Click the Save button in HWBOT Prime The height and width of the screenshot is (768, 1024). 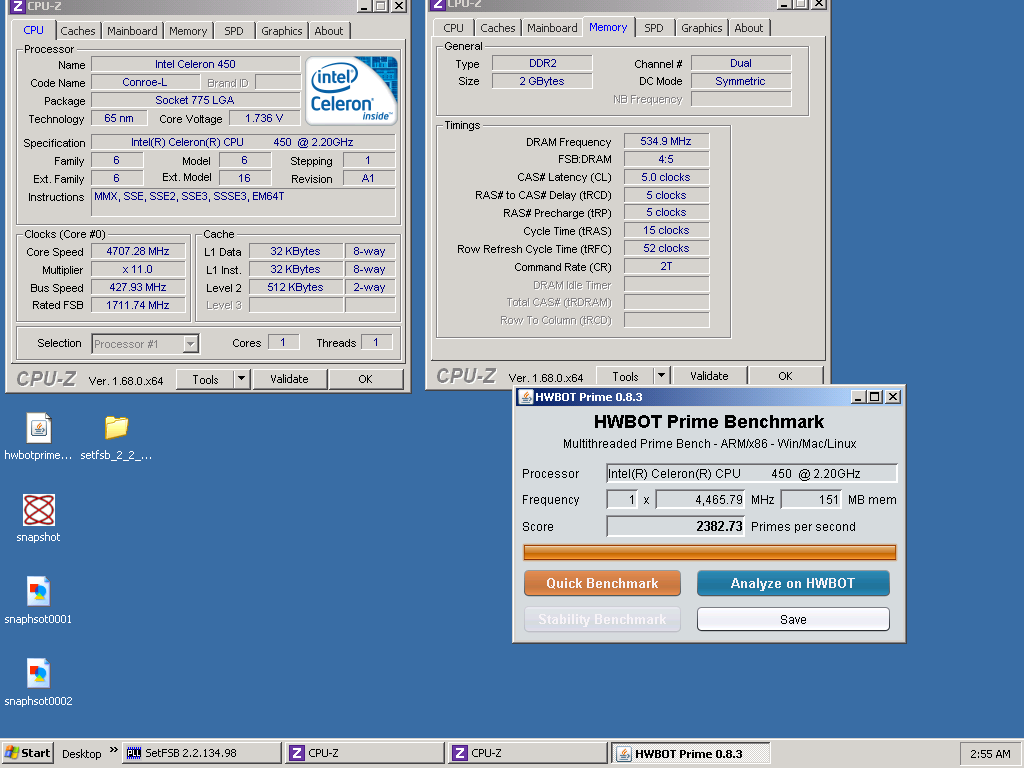(x=793, y=619)
